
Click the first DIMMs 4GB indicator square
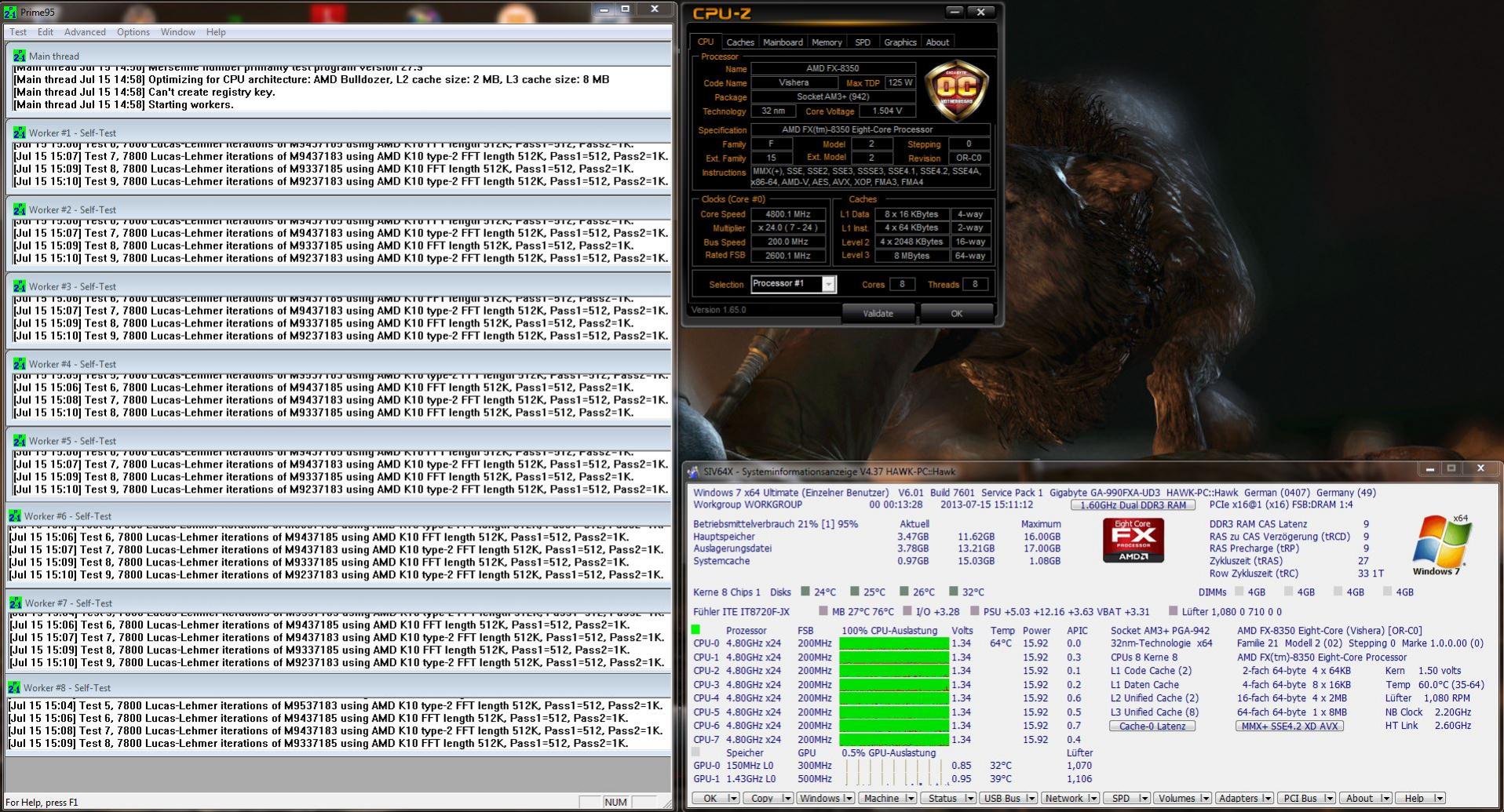1239,592
